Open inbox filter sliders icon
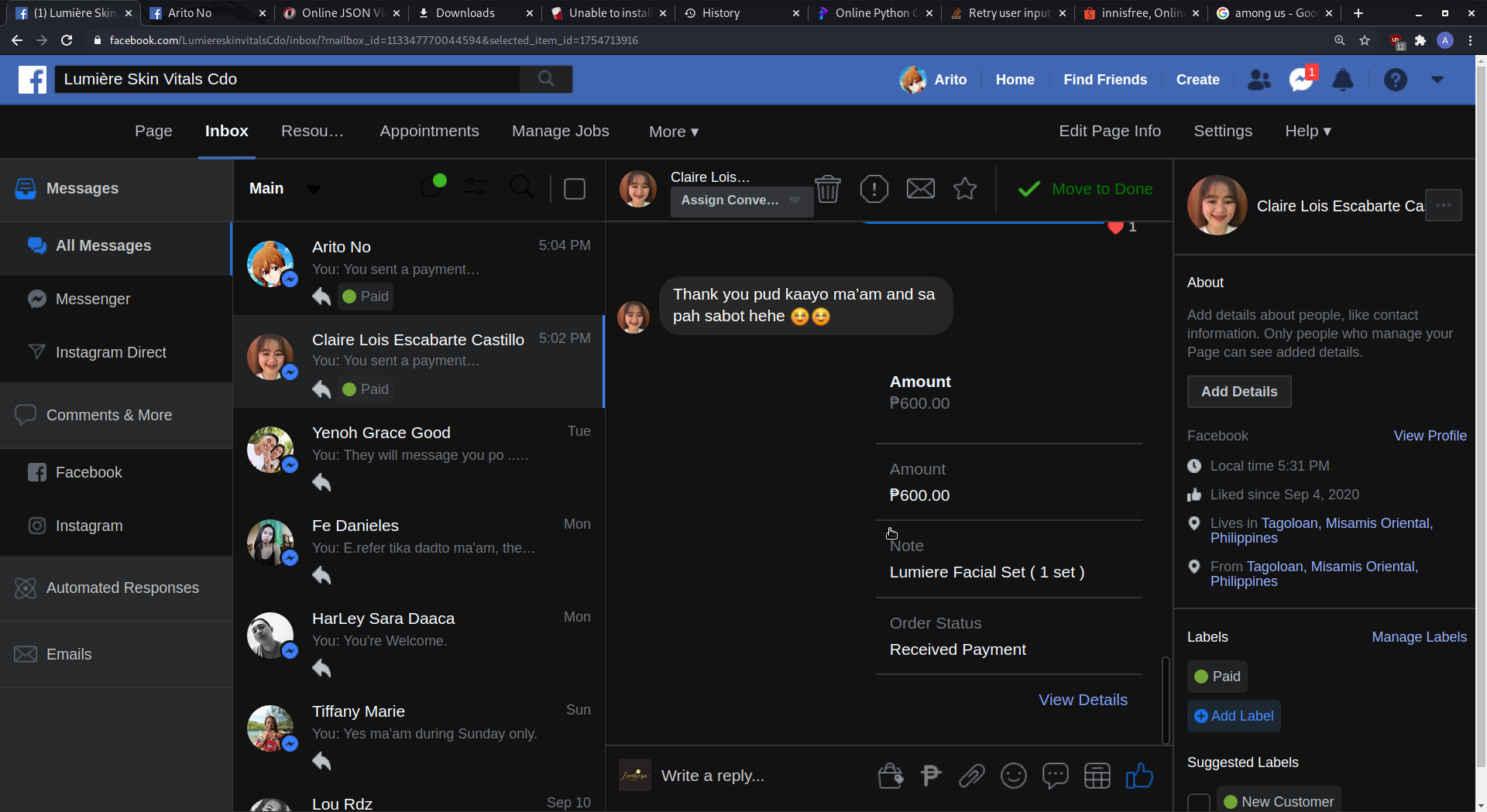 476,187
